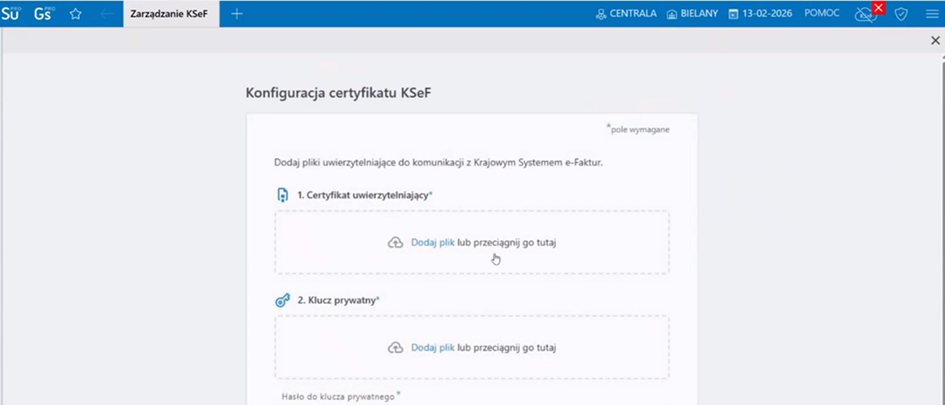Open the hamburger main menu
This screenshot has width=945, height=405.
(932, 14)
